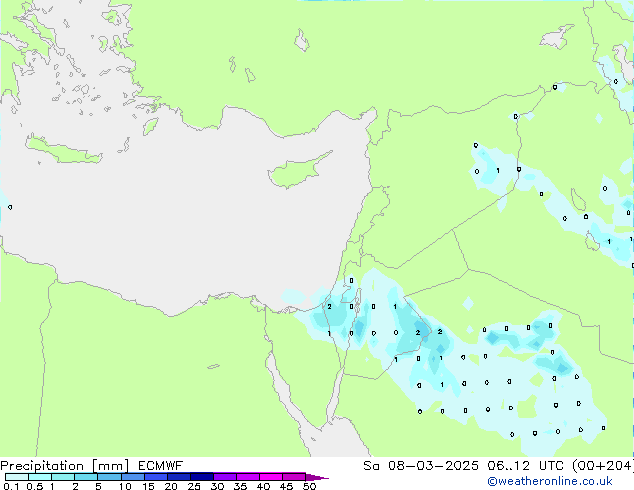The width and height of the screenshot is (634, 490).
Task: Pick the 0.1–0.5 mm legend color swatch
Action: point(17,477)
